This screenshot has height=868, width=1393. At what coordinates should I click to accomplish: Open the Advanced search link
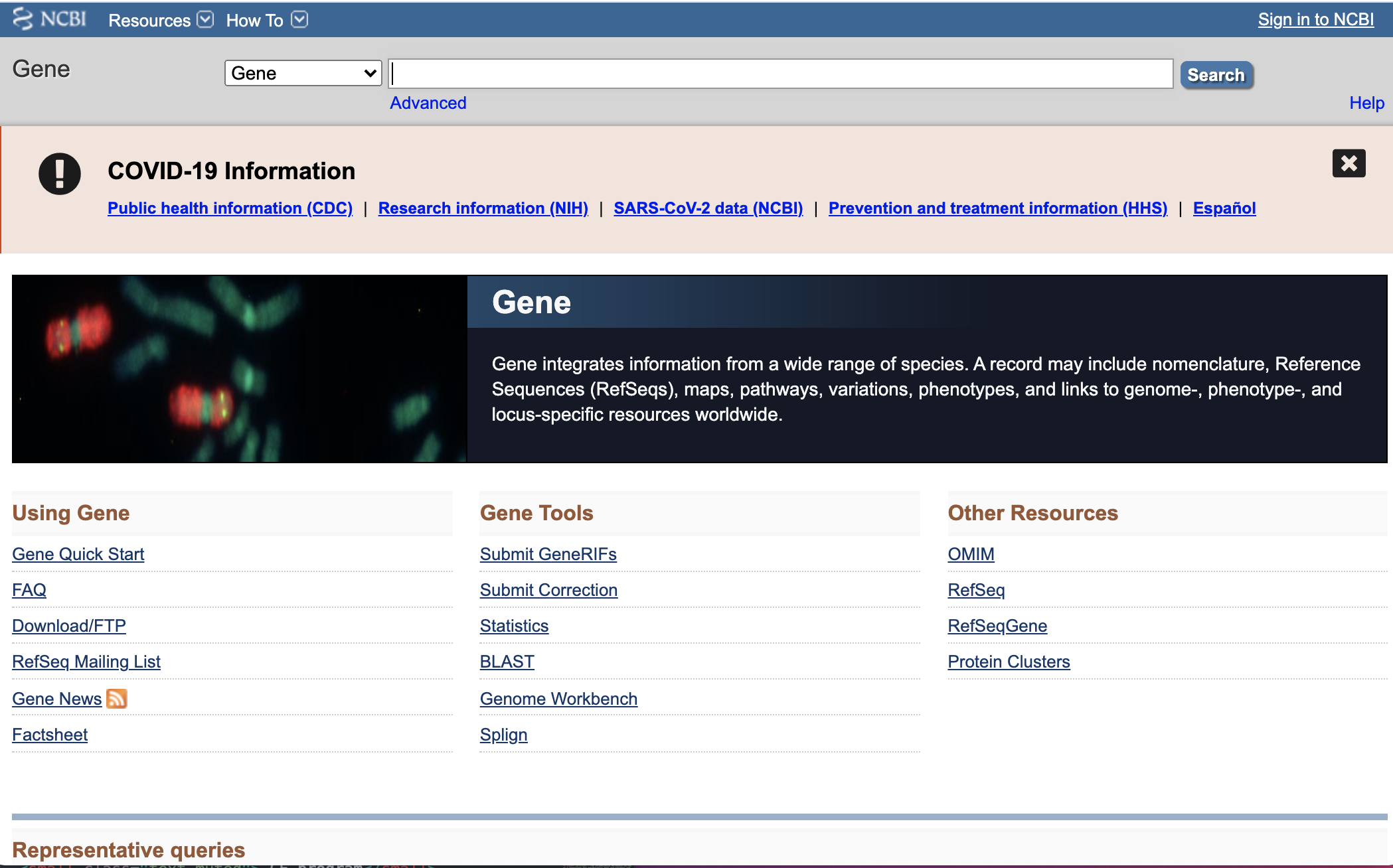point(428,103)
